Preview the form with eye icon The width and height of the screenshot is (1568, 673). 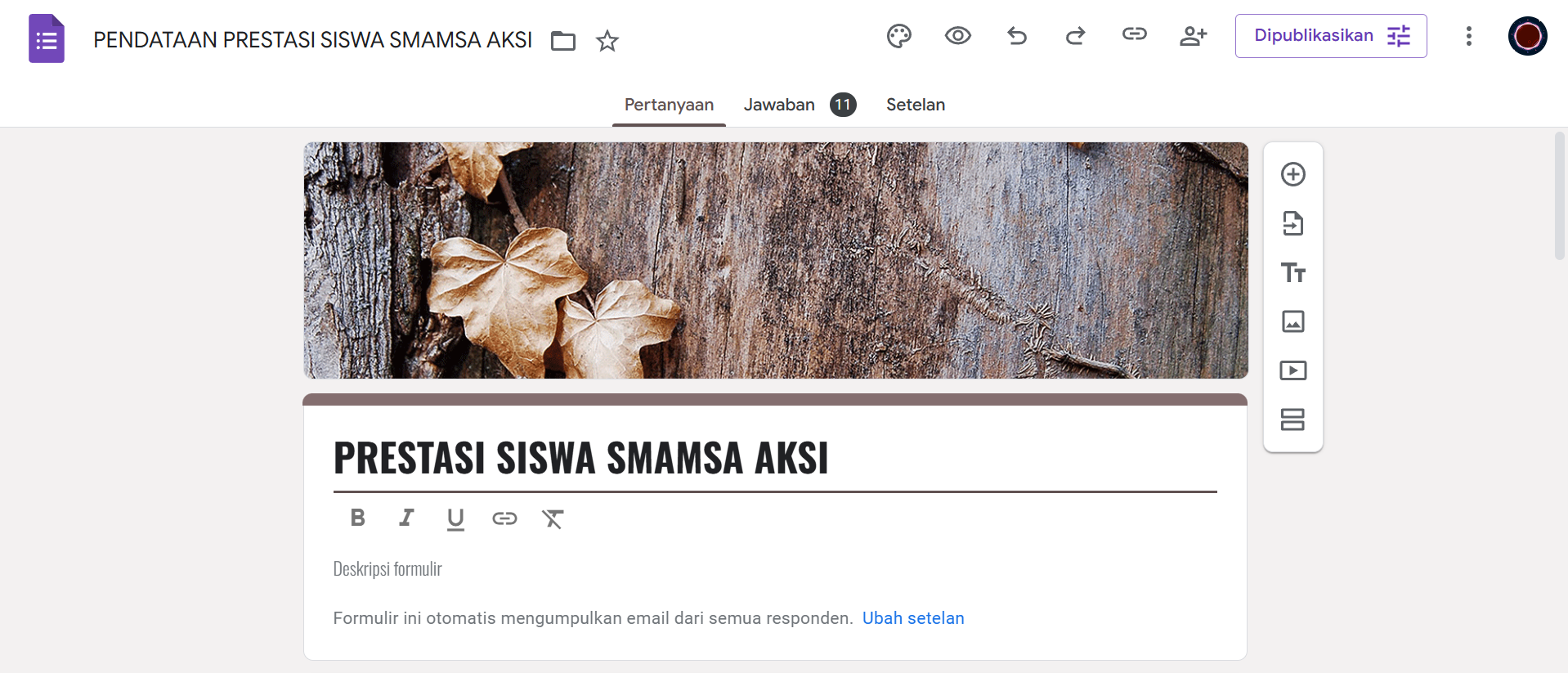(x=957, y=36)
